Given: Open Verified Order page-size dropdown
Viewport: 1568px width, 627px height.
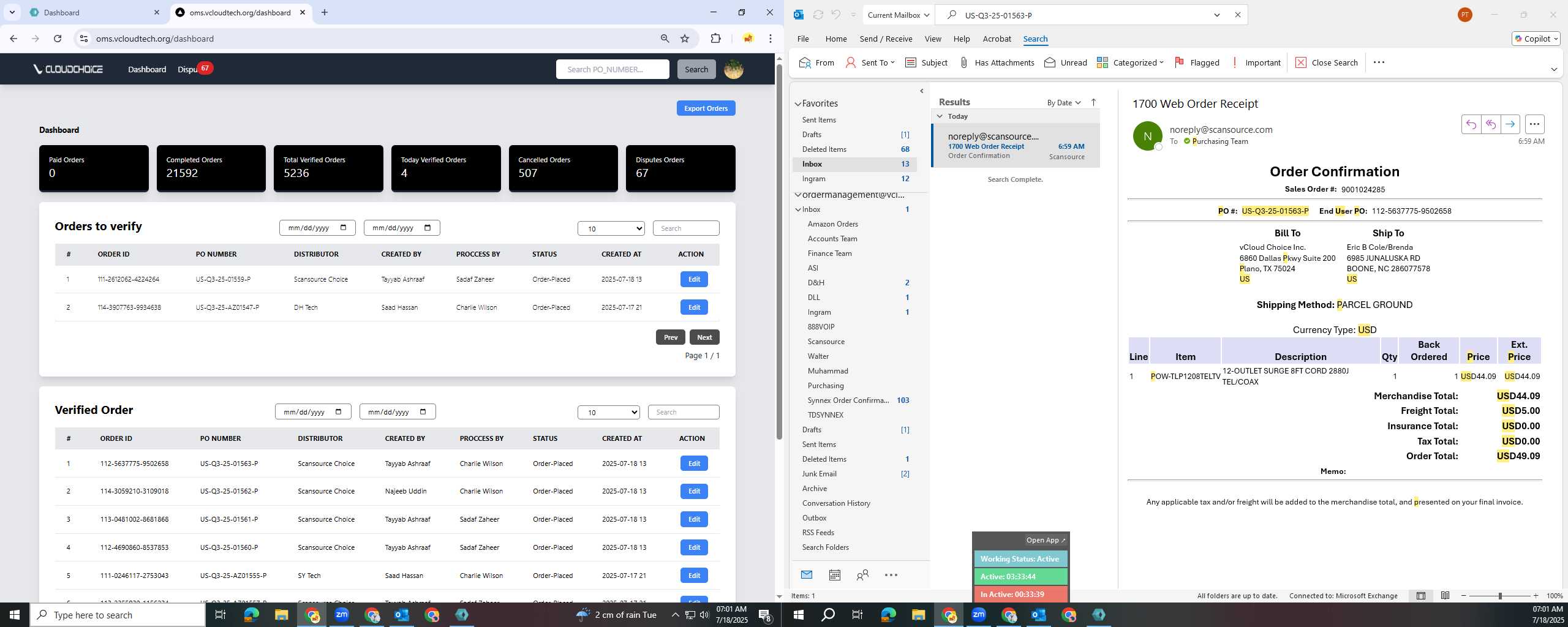Looking at the screenshot, I should (608, 412).
